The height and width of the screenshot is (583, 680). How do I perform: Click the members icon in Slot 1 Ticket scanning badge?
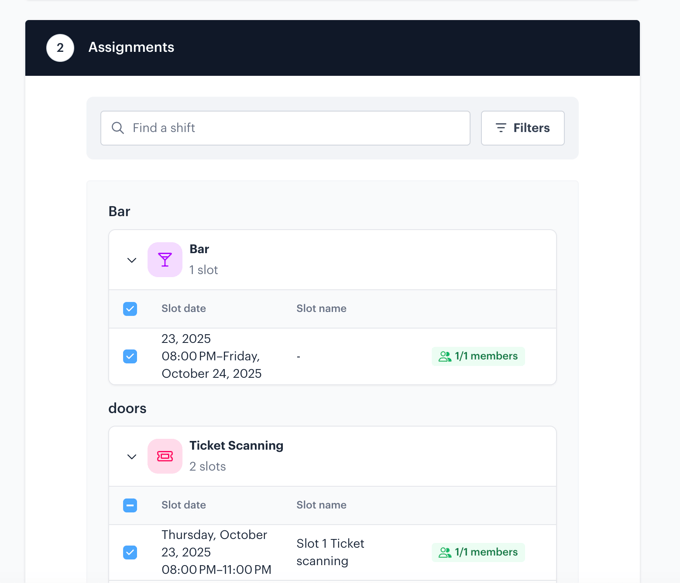coord(445,552)
